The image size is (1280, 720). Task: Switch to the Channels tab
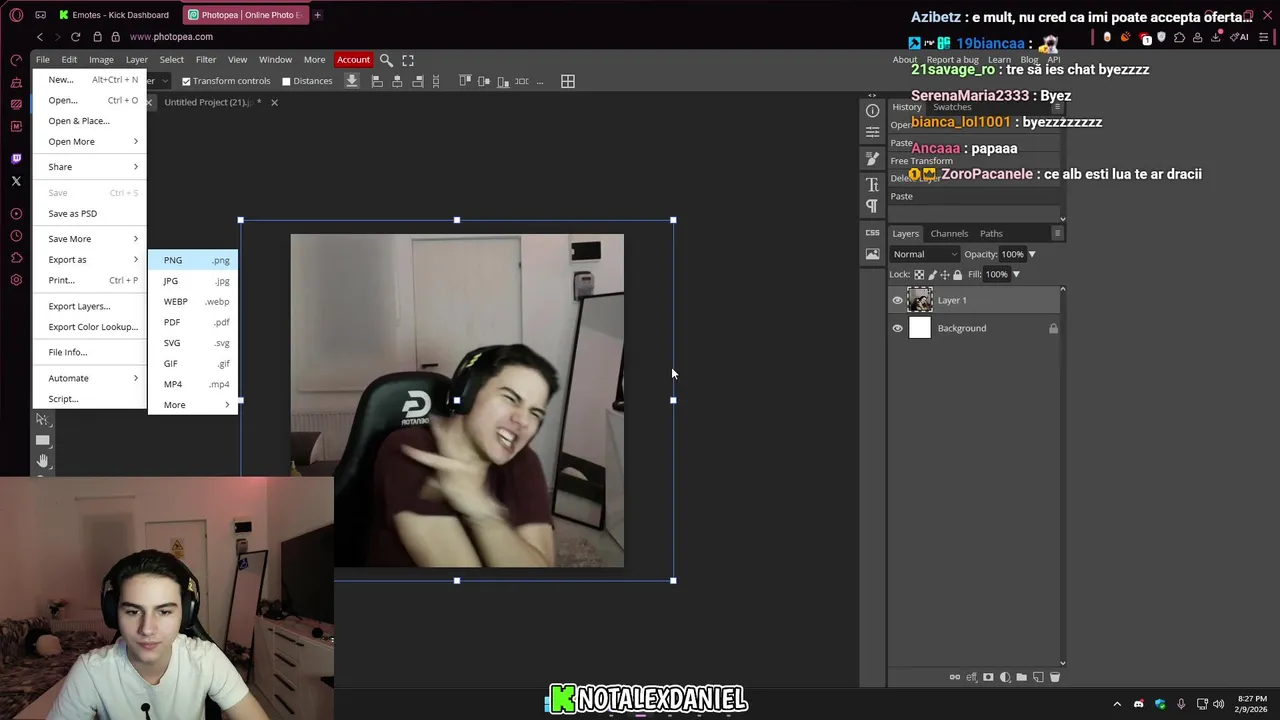click(949, 233)
